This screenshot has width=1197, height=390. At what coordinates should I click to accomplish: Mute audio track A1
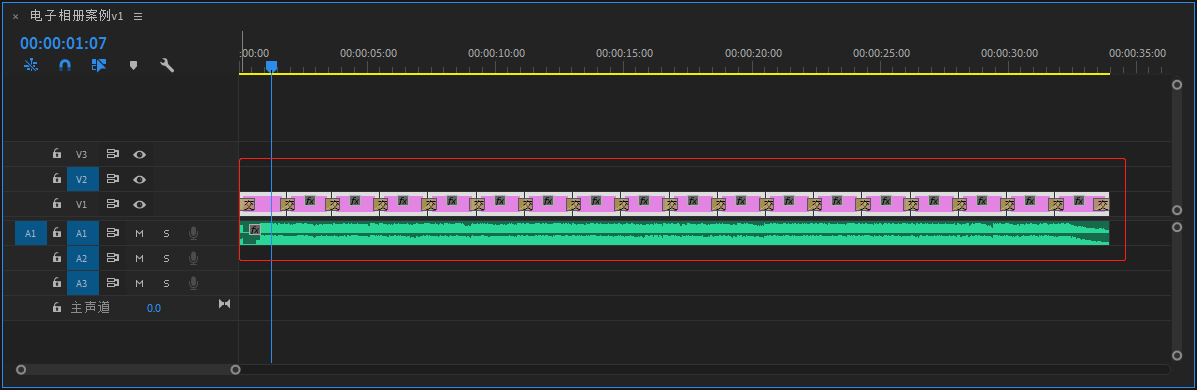tap(140, 234)
